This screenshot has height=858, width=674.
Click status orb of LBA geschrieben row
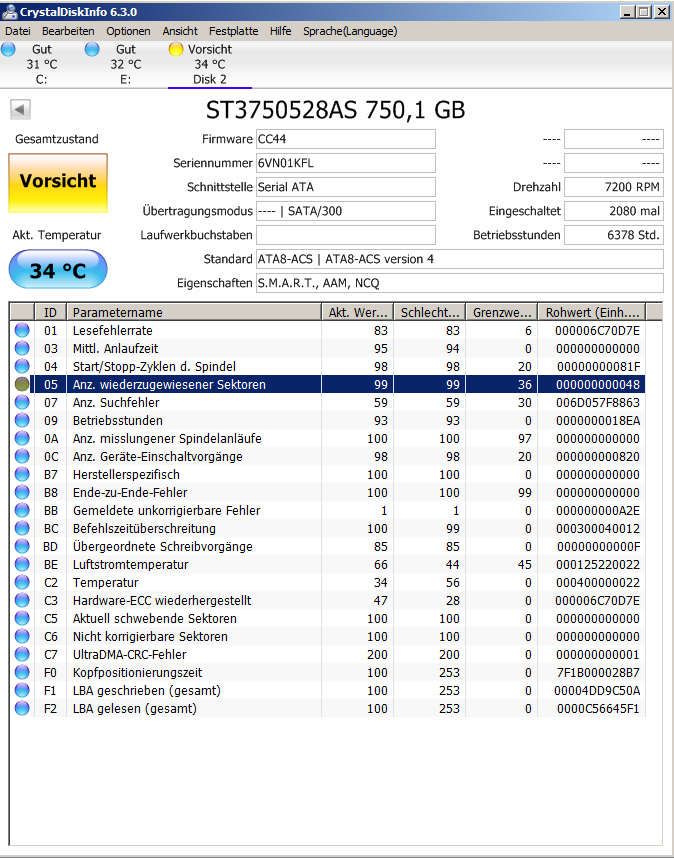[x=22, y=691]
